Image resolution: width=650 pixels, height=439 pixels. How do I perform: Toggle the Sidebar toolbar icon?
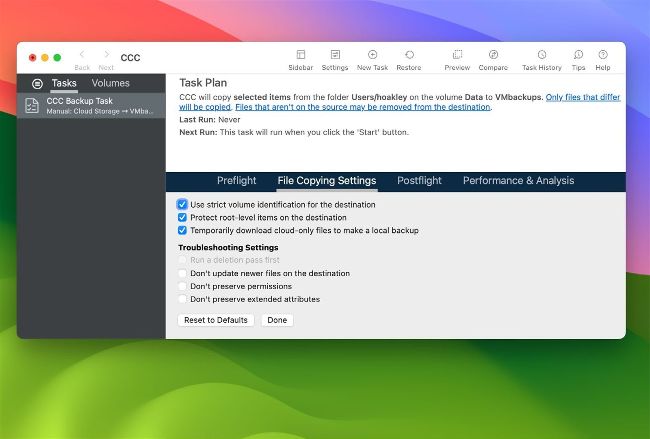299,55
